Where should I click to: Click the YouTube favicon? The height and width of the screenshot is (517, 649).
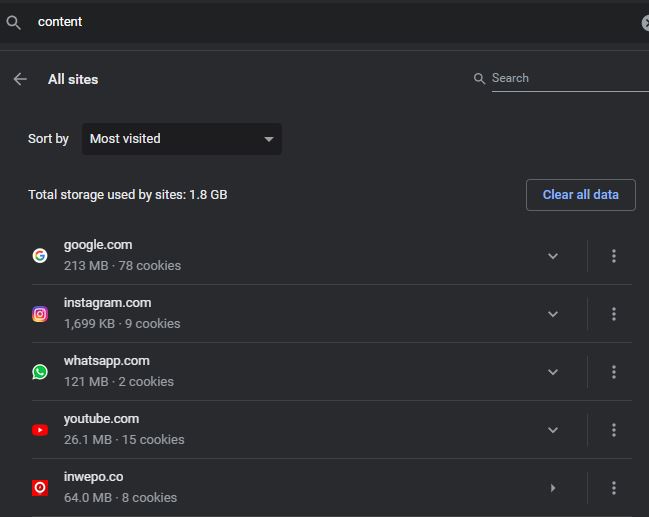[40, 430]
